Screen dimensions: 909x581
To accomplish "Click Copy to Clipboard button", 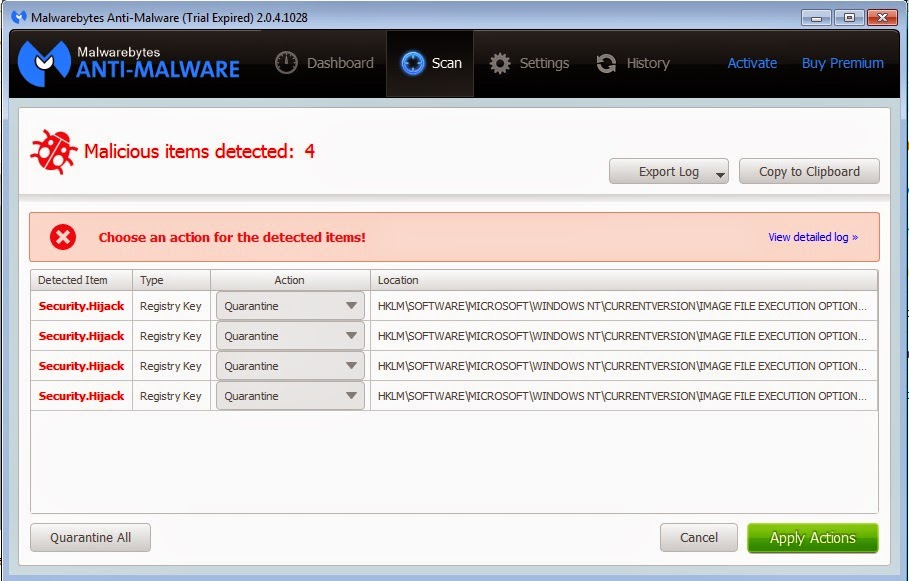I will (809, 172).
